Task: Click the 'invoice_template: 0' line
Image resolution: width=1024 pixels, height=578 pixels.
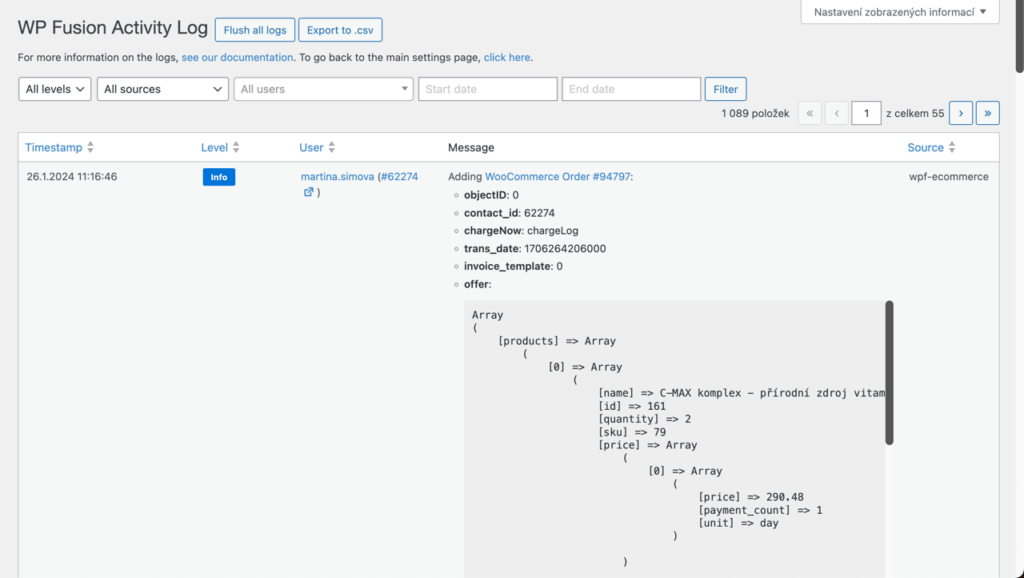Action: click(x=513, y=266)
